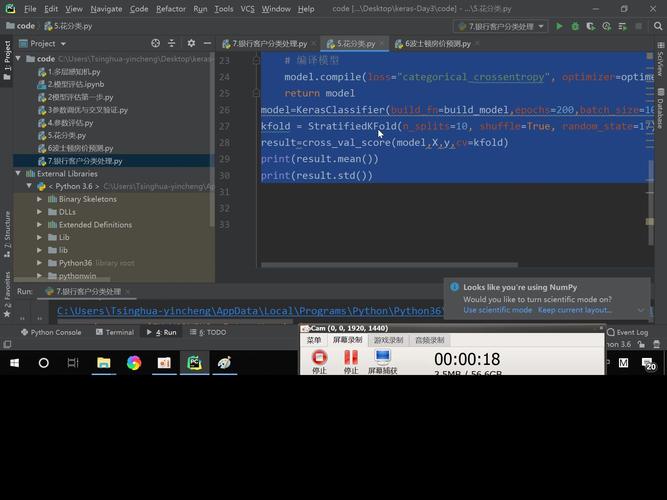Viewport: 667px width, 500px height.
Task: Pause oCam recording with pause button
Action: click(351, 361)
